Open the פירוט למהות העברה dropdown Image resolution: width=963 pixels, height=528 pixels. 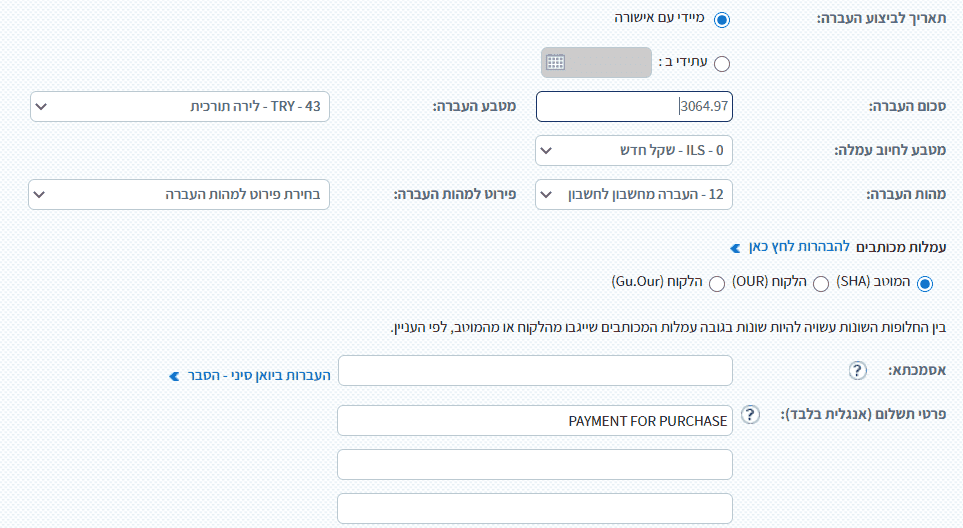(x=180, y=194)
